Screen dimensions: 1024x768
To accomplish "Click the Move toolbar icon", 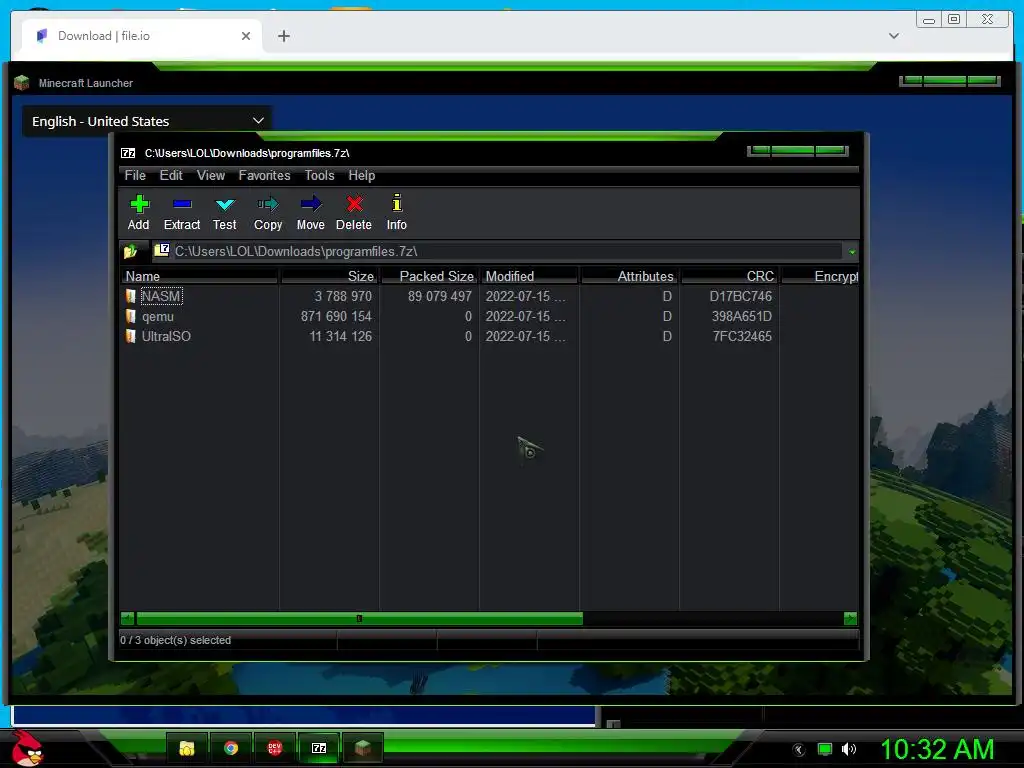I will [311, 212].
